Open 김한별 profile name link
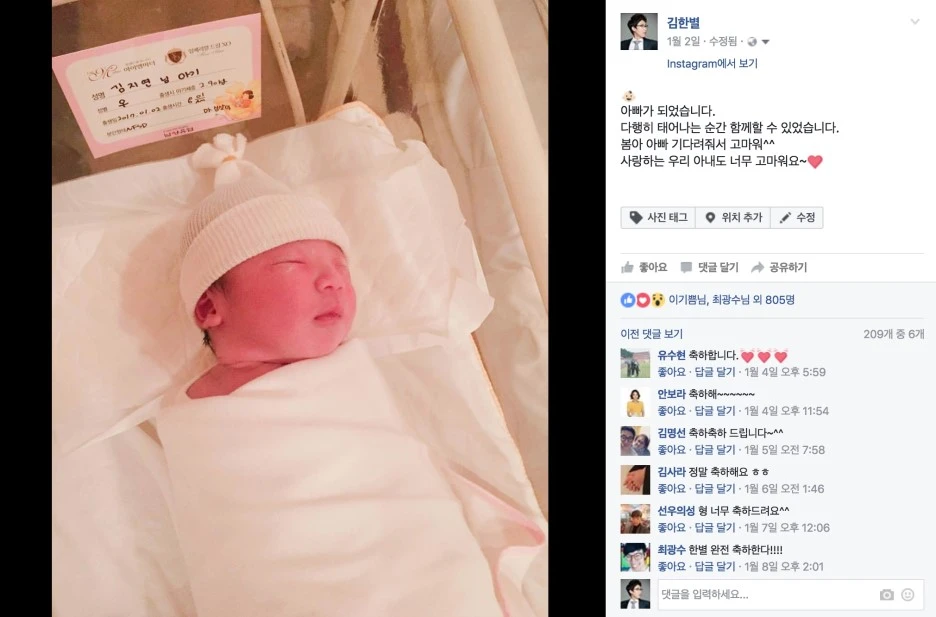 coord(683,23)
